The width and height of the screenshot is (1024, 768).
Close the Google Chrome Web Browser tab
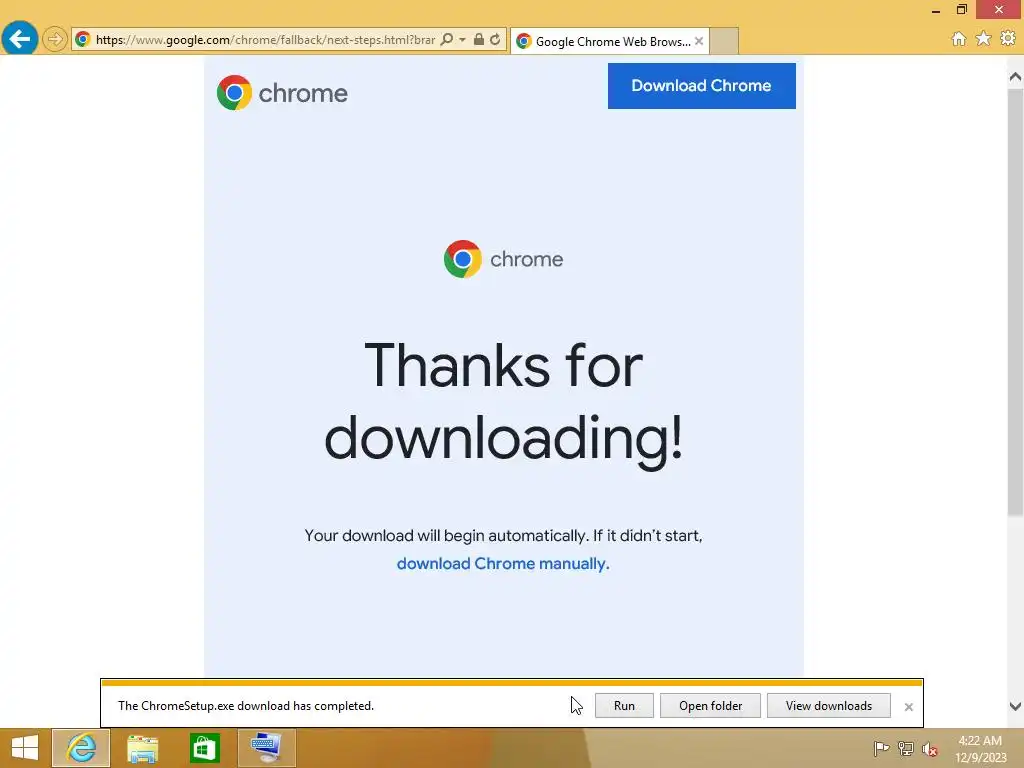[699, 40]
